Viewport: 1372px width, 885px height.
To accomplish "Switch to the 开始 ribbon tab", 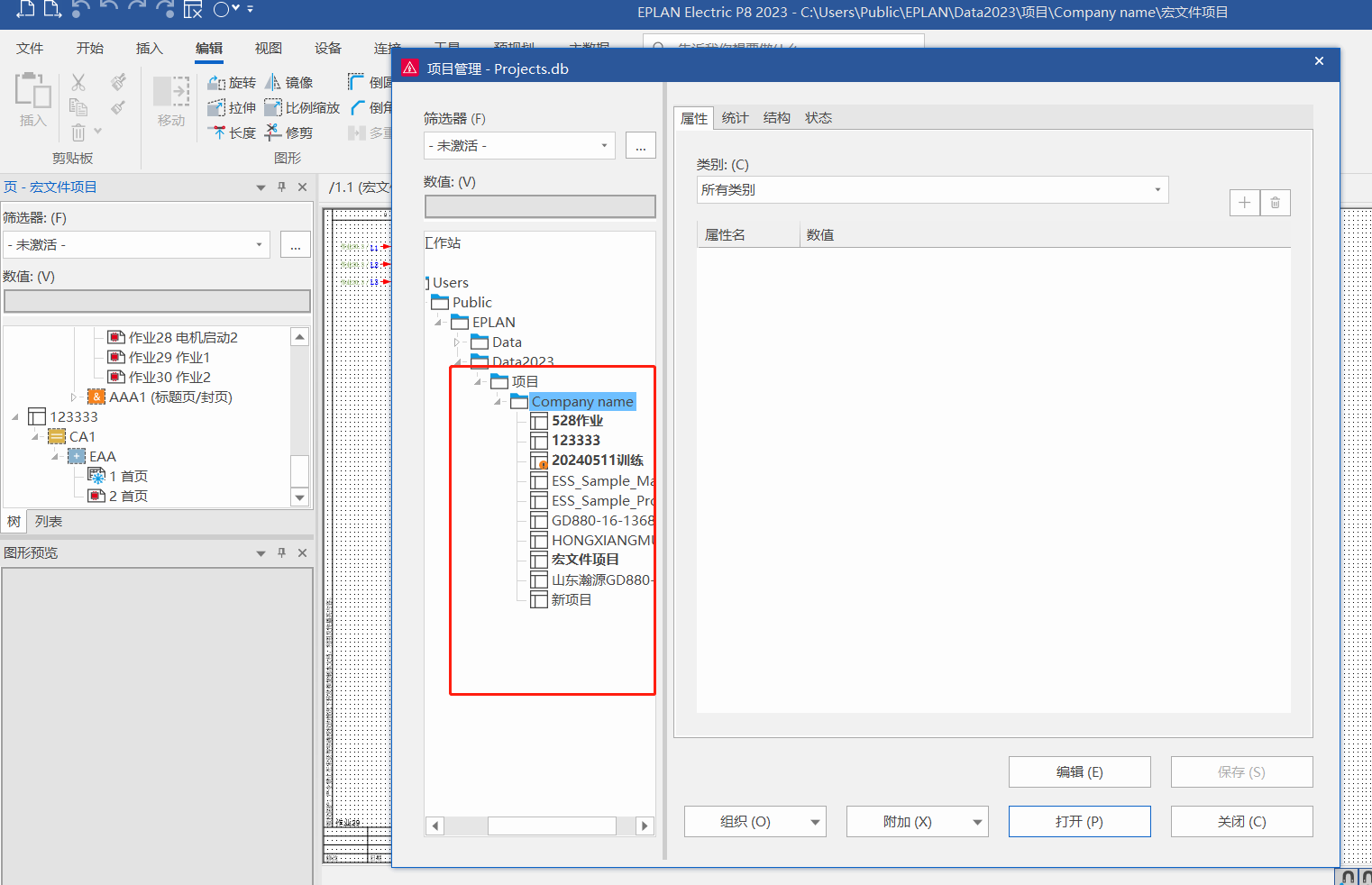I will point(90,49).
